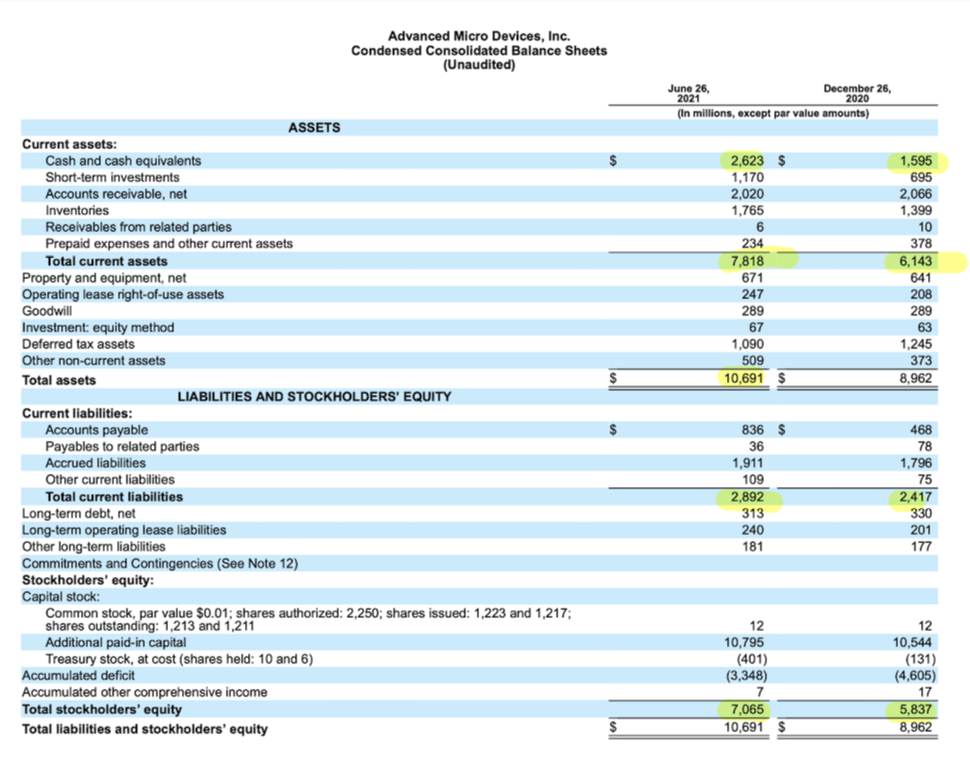The height and width of the screenshot is (758, 970).
Task: Select "Commitments and Contingencies (See Note 12)"
Action: point(160,564)
